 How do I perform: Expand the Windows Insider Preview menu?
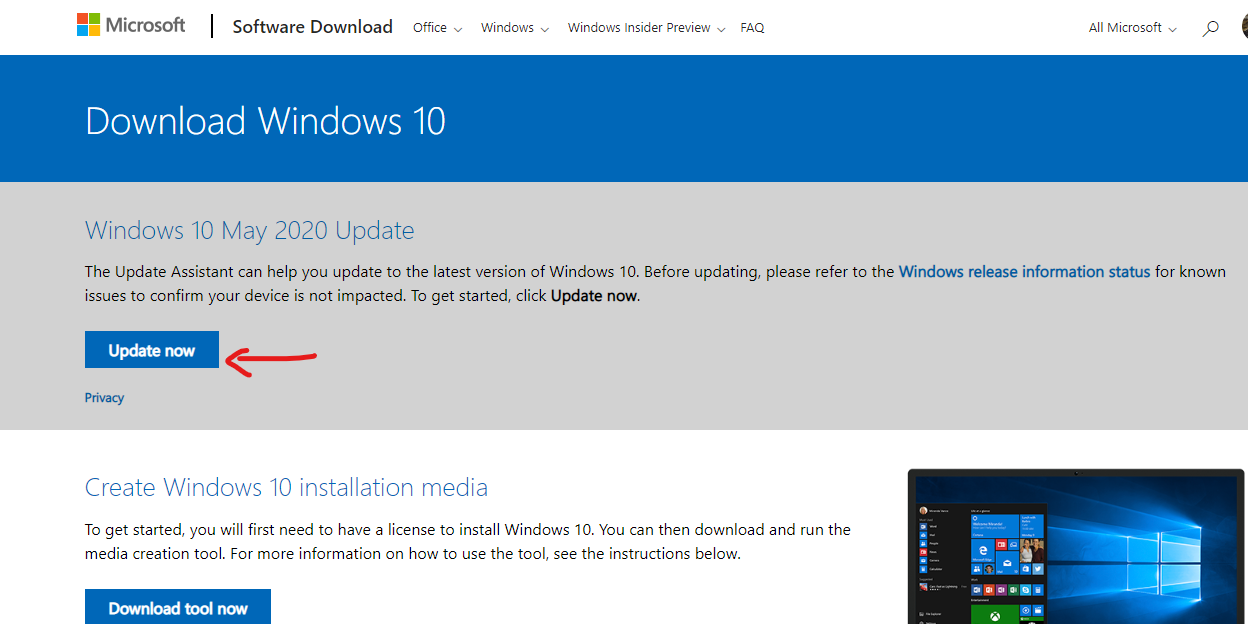point(645,28)
